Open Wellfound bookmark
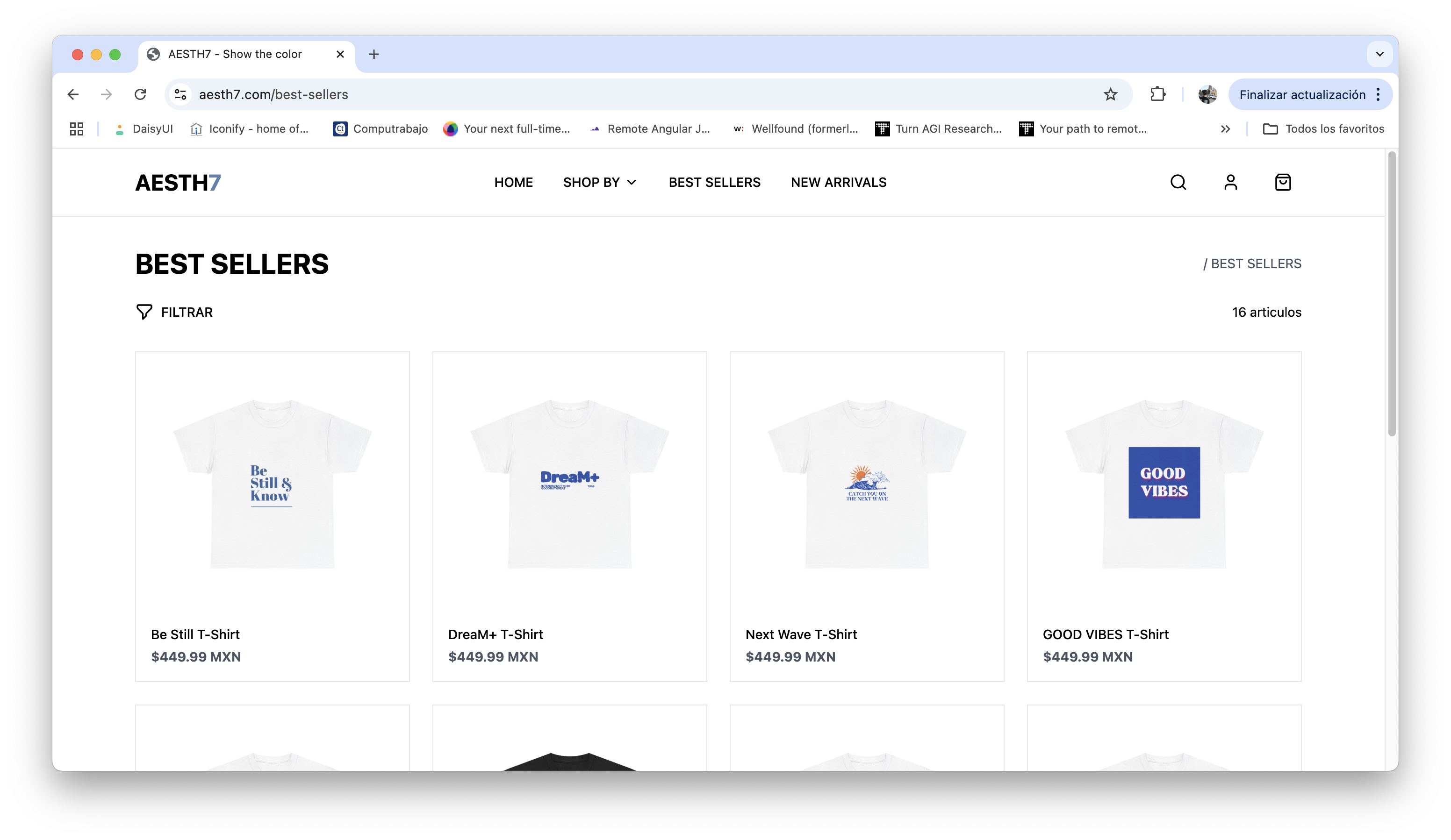1451x840 pixels. [795, 129]
